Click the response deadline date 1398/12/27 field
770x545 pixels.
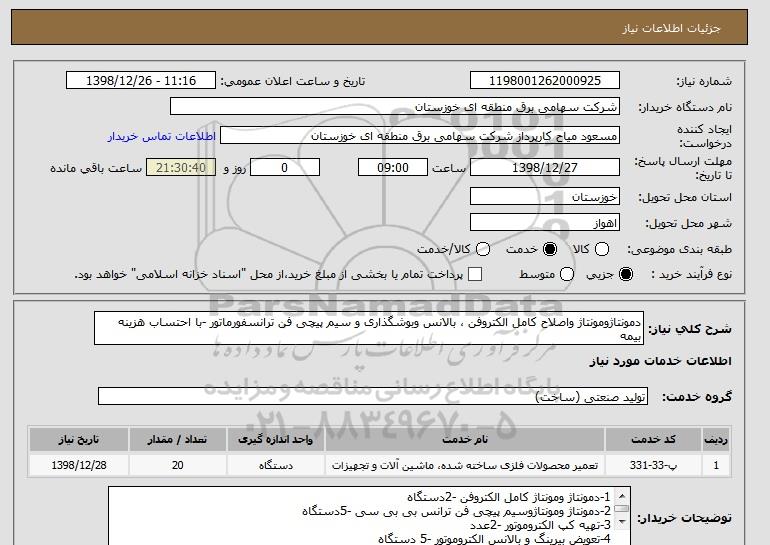click(545, 167)
